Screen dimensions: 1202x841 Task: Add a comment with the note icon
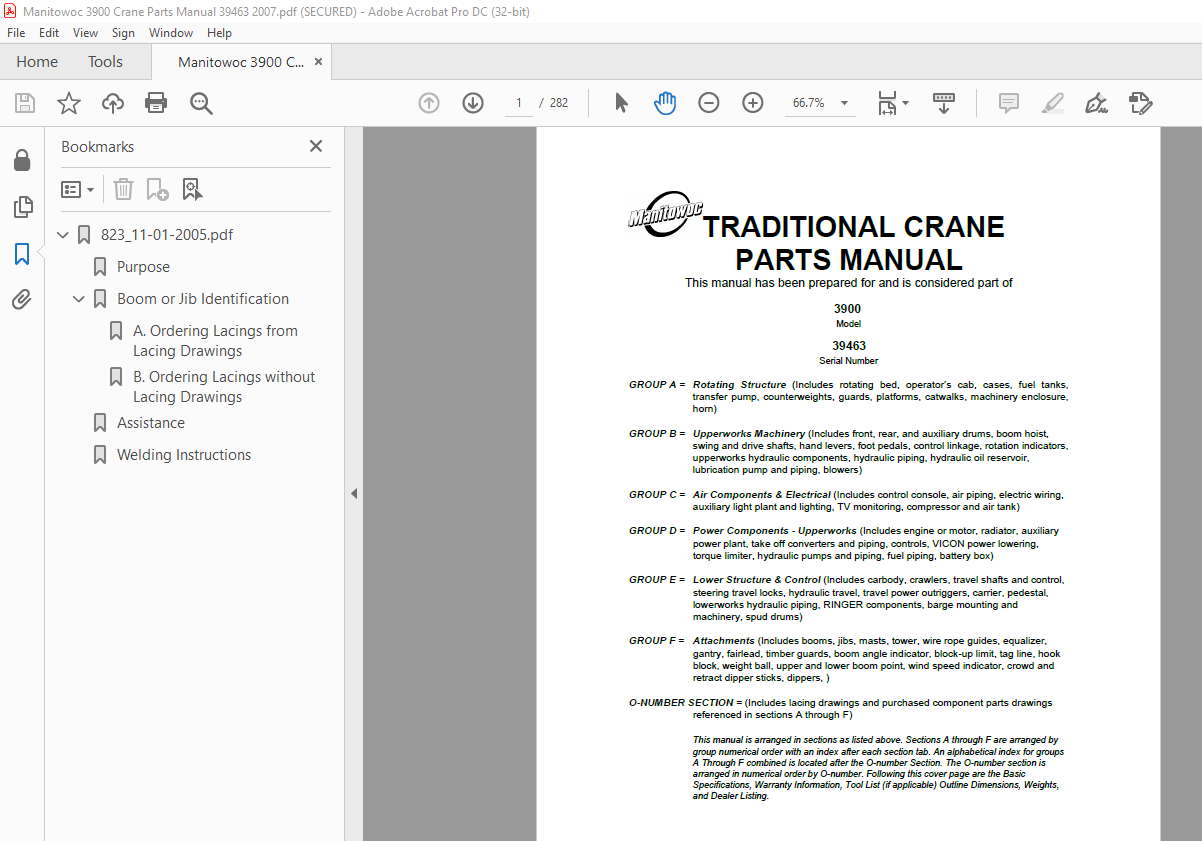pyautogui.click(x=1009, y=103)
